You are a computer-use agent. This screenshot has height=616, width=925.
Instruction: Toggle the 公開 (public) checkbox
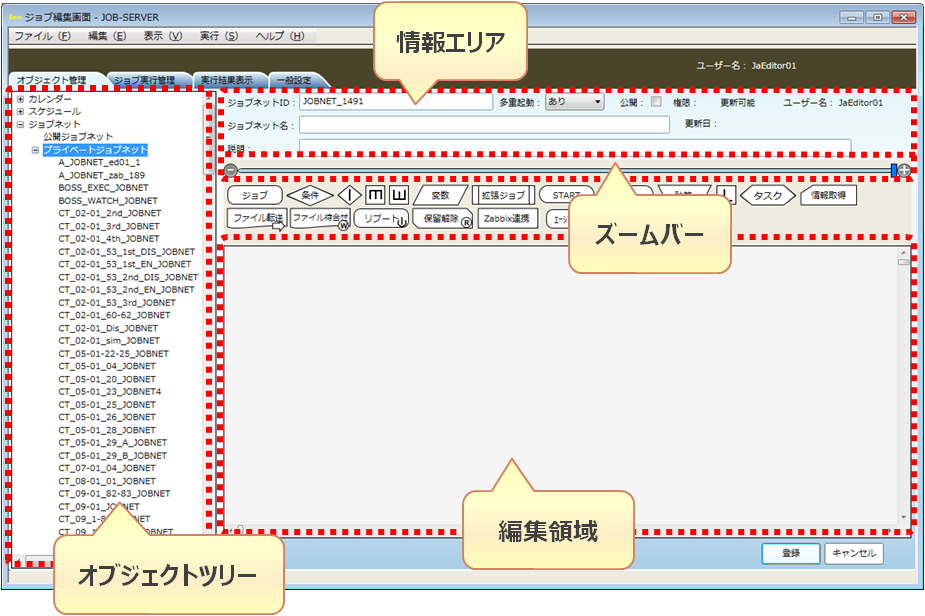point(656,102)
